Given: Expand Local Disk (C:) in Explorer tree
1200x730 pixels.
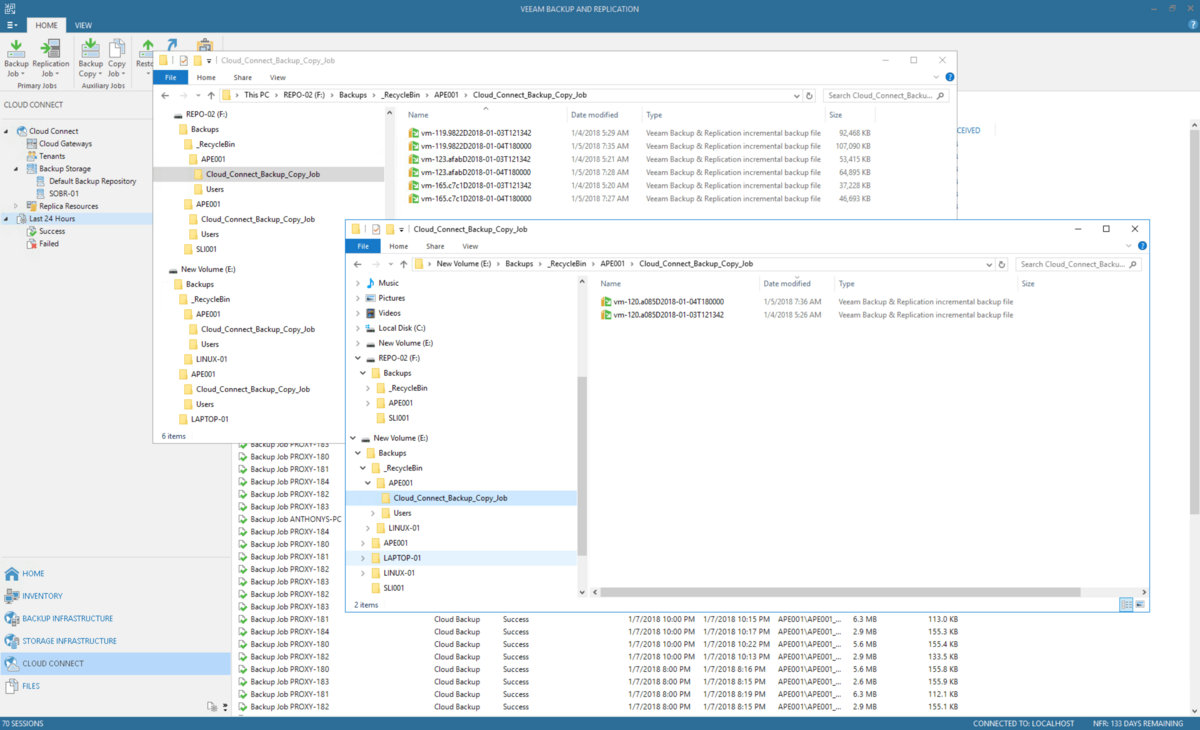Looking at the screenshot, I should coord(357,328).
